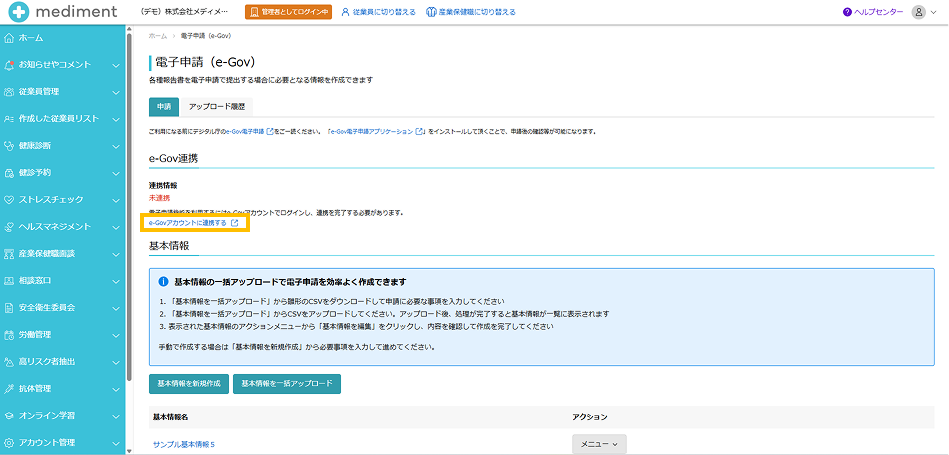Viewport: 949px width, 455px height.
Task: Expand the 労働管理 chevron
Action: pyautogui.click(x=116, y=335)
